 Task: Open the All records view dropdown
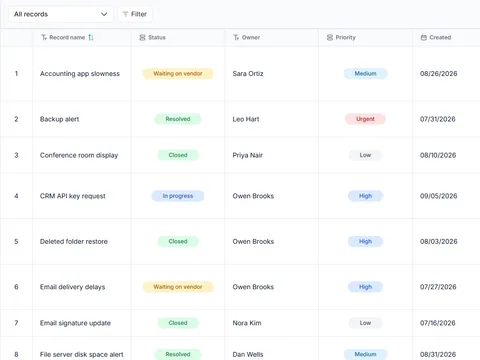pos(61,14)
